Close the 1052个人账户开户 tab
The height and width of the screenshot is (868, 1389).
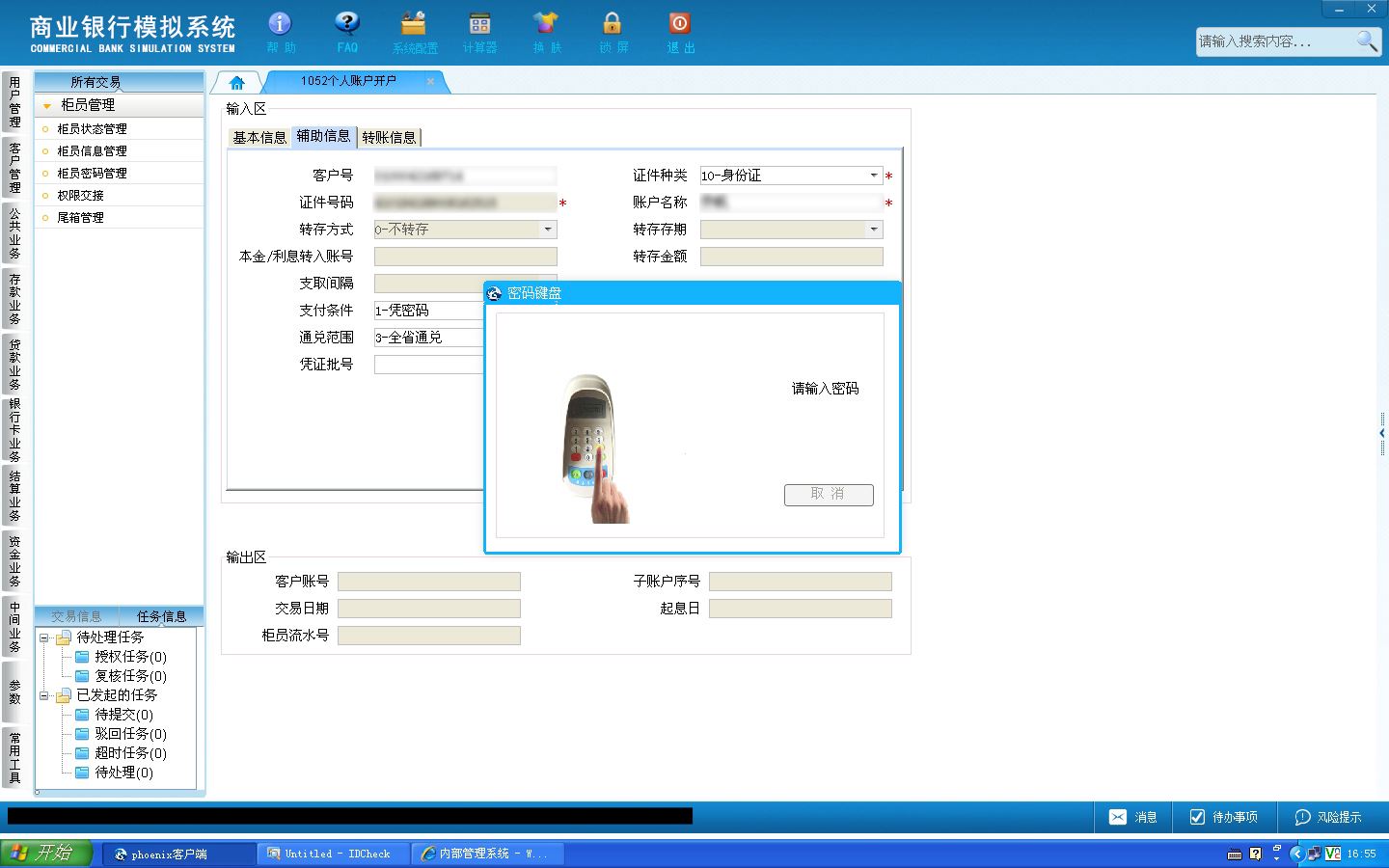pos(430,82)
